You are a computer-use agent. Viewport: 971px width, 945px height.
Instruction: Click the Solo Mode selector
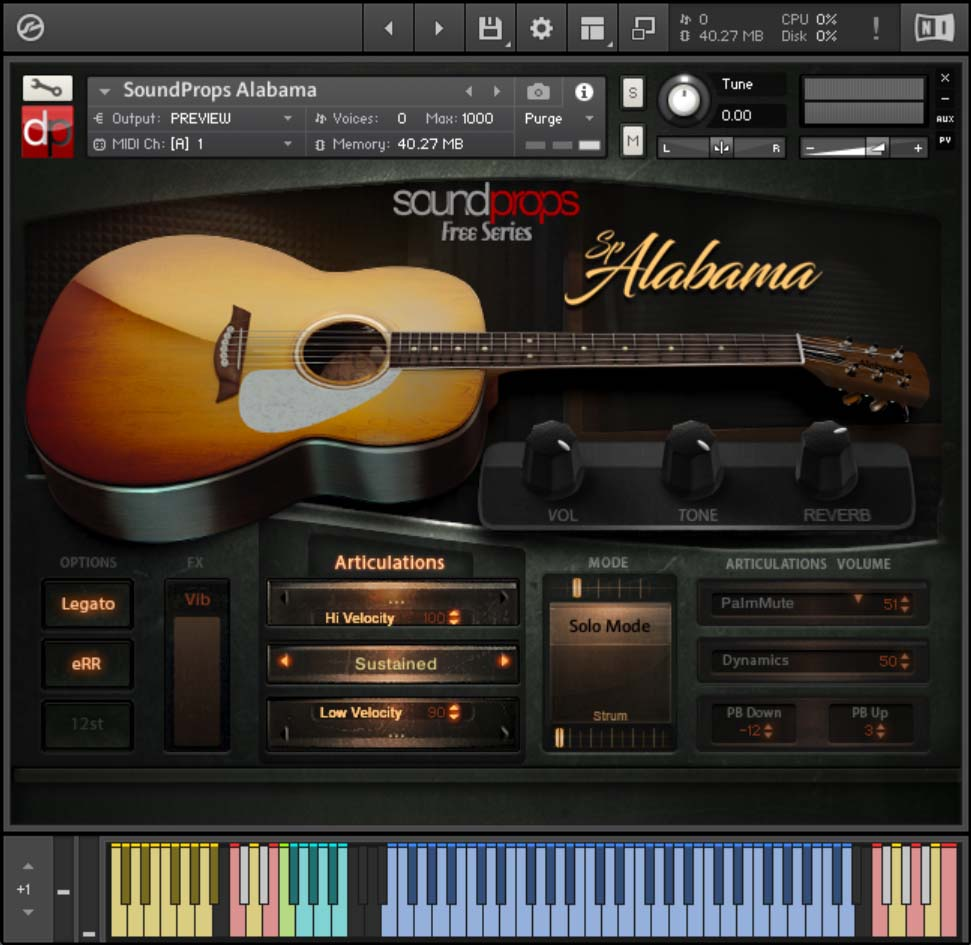point(610,627)
